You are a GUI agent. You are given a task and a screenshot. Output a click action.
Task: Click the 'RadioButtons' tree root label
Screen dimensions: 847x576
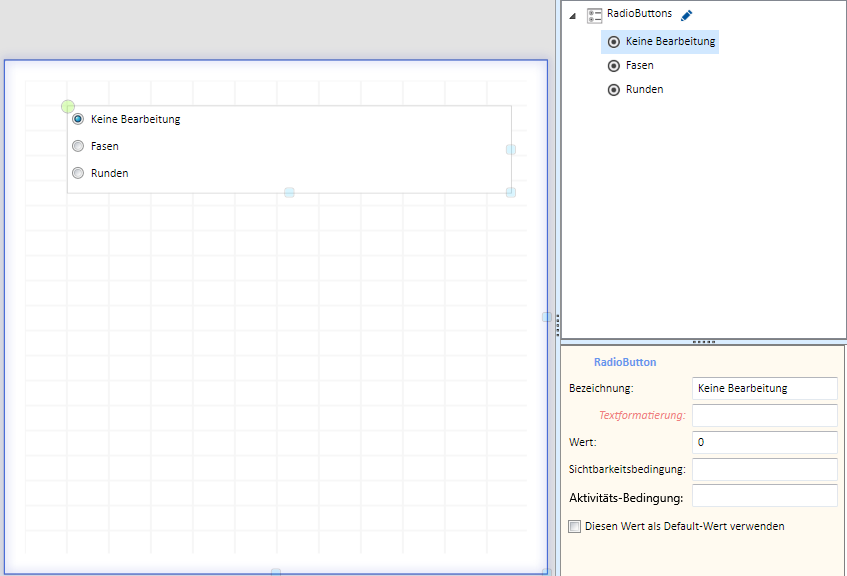point(639,14)
